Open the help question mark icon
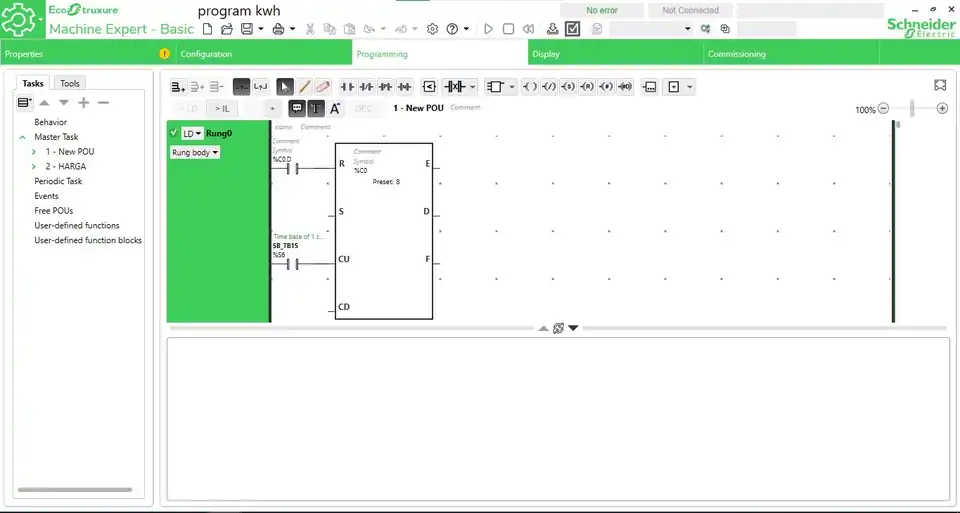This screenshot has height=513, width=960. (x=452, y=29)
